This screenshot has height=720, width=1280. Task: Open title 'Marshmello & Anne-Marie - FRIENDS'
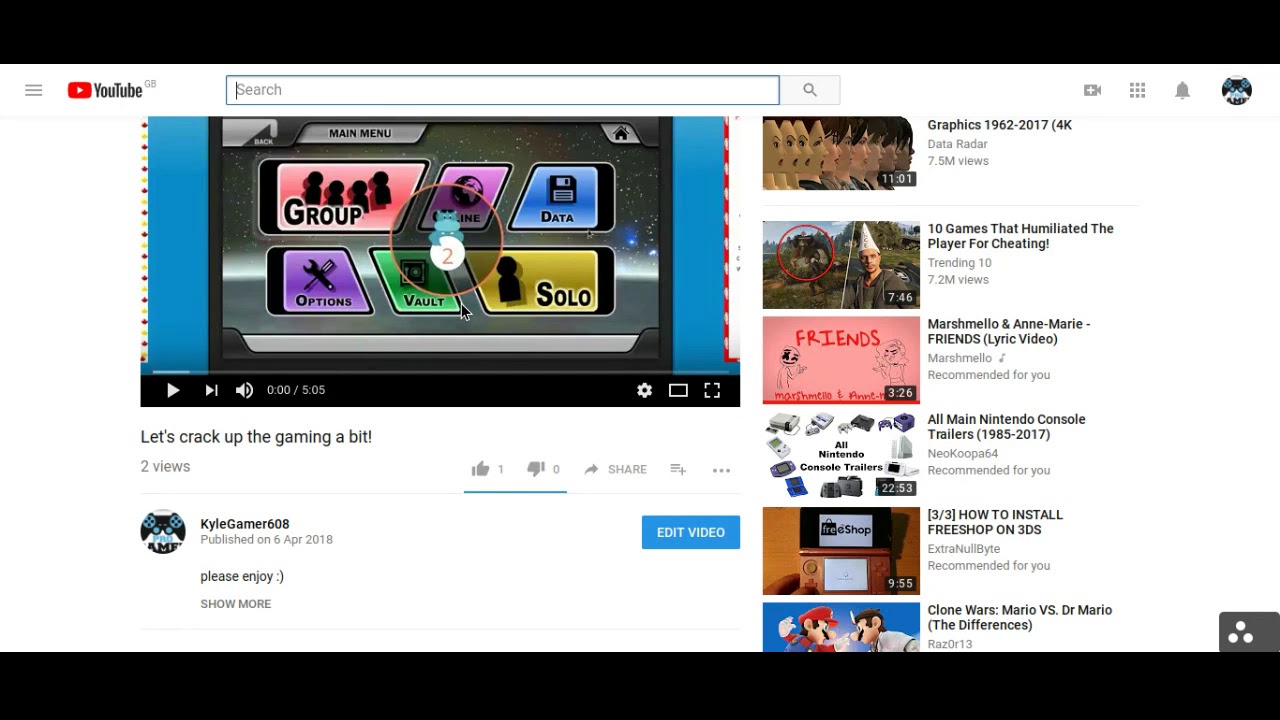tap(1009, 331)
